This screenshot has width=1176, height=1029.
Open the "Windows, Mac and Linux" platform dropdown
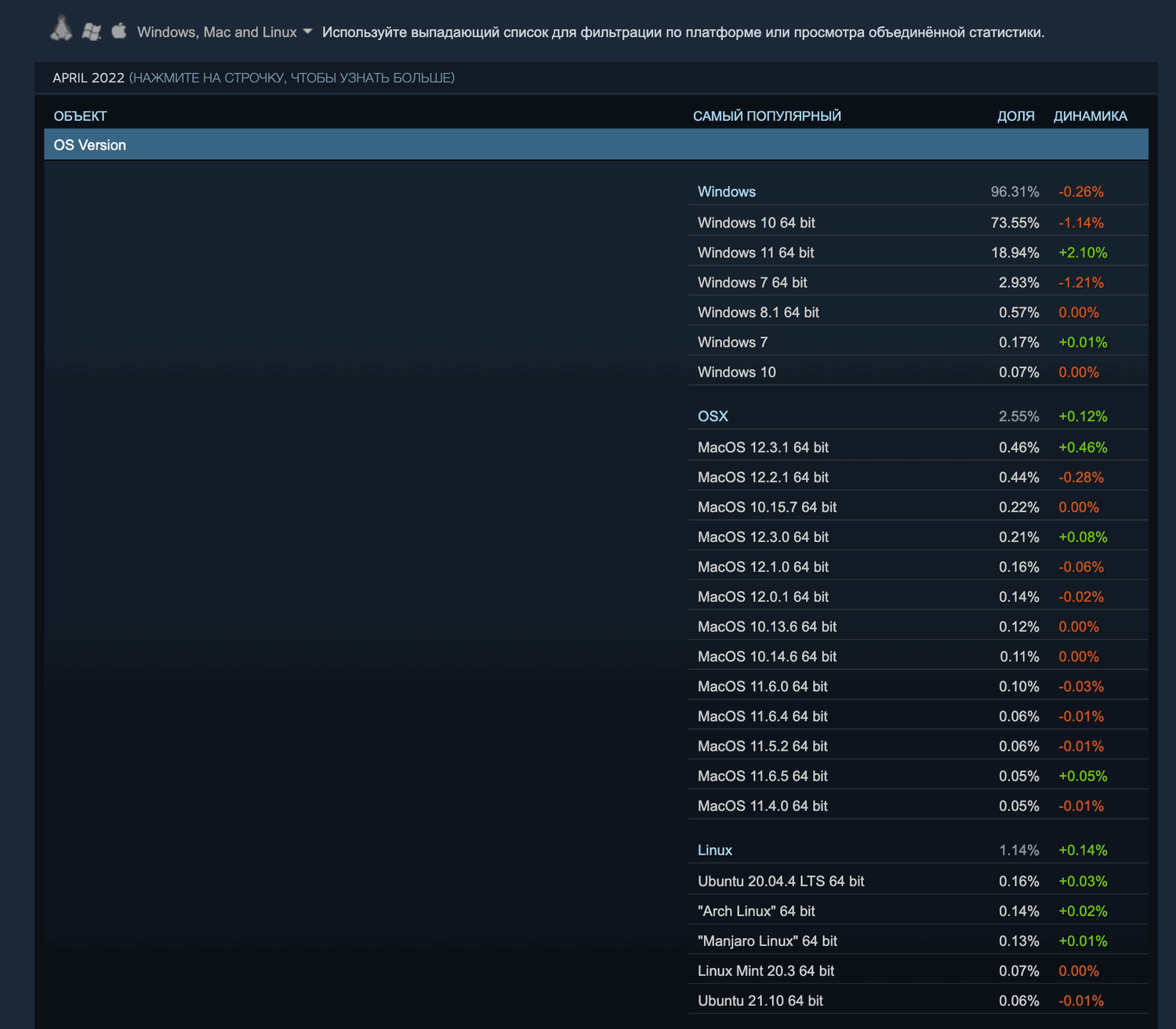click(225, 32)
